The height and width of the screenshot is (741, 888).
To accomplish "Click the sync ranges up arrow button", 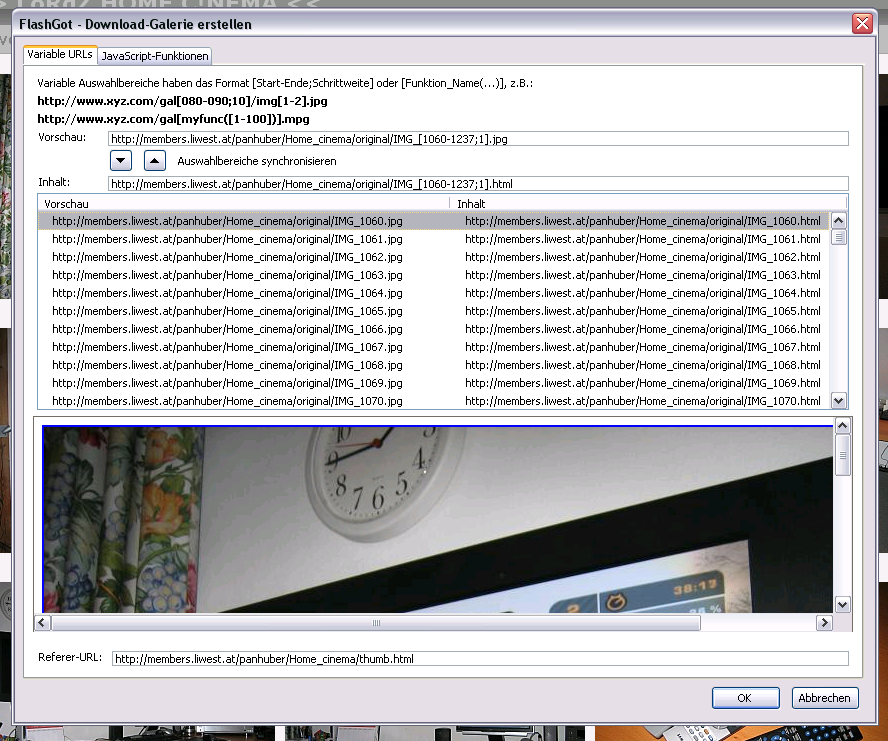I will (x=155, y=161).
